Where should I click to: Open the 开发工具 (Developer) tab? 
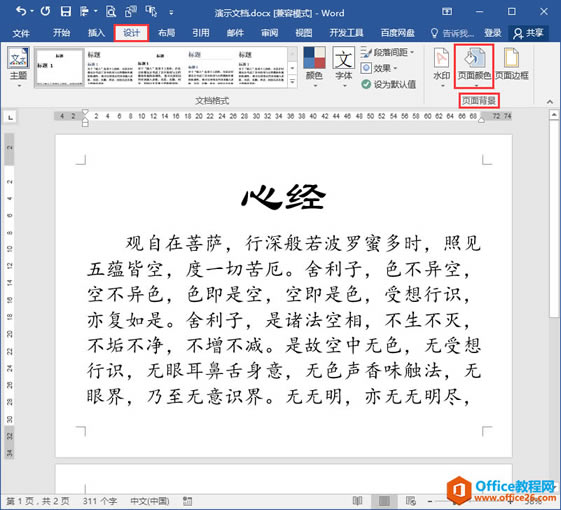click(346, 33)
